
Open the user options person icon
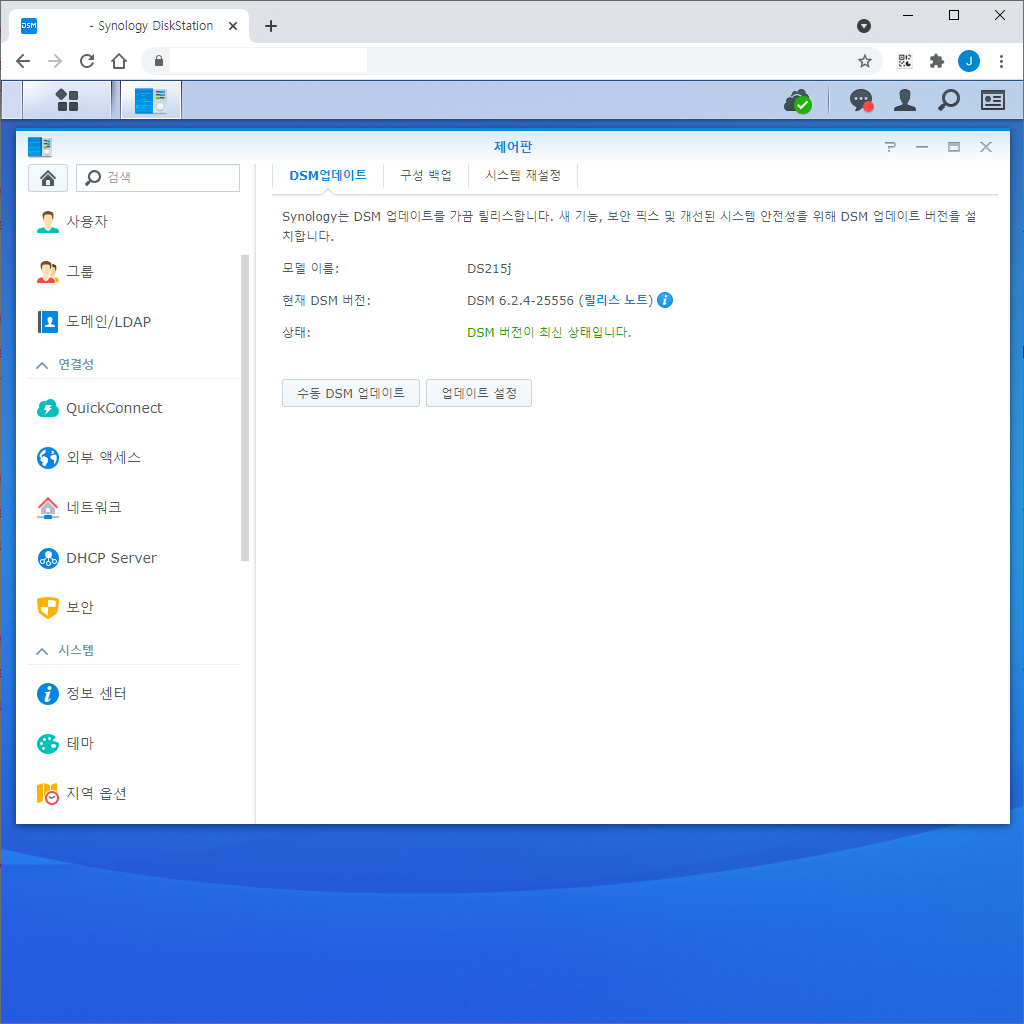[904, 100]
